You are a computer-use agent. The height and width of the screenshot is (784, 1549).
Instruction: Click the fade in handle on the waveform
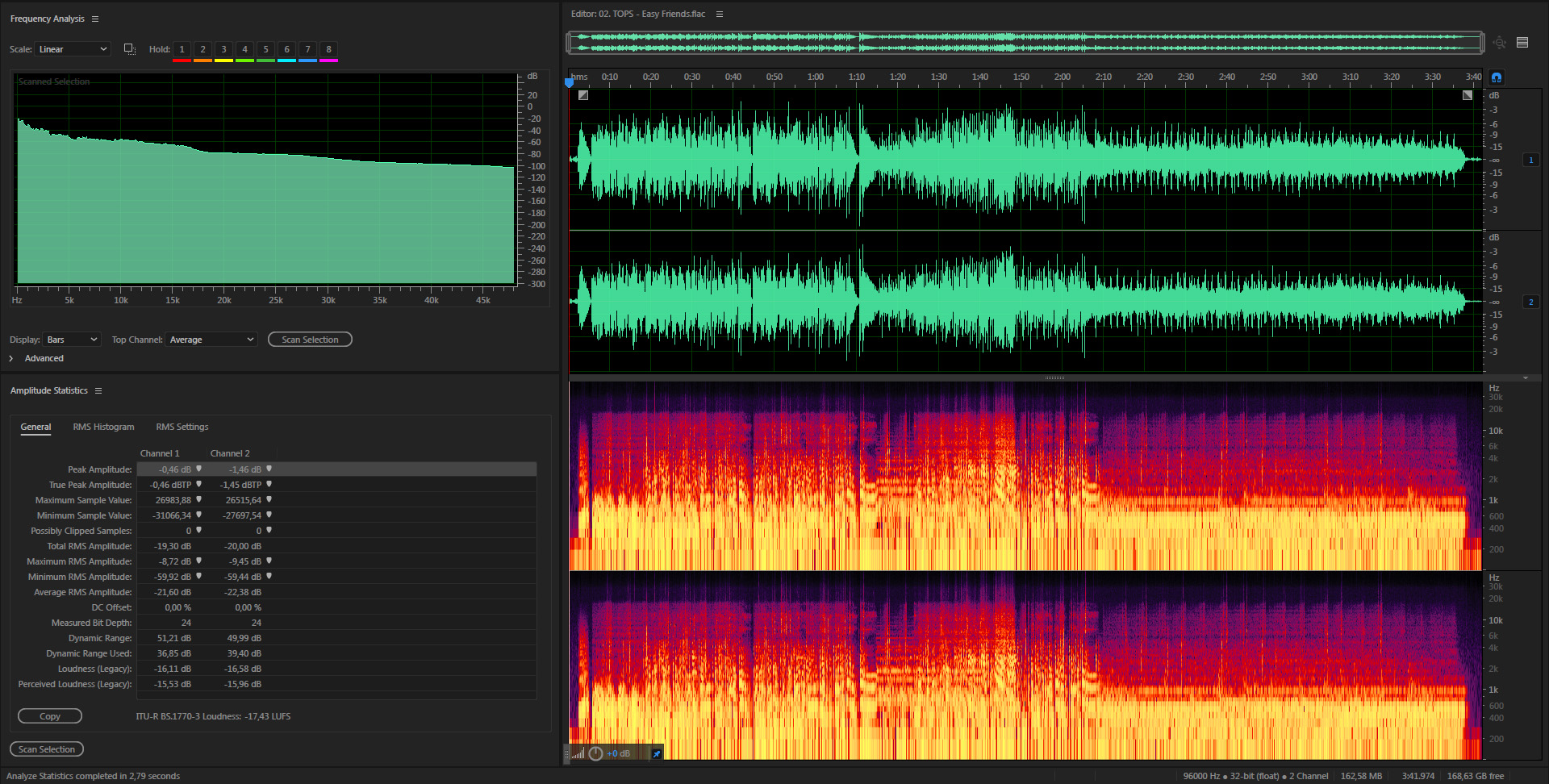[x=583, y=95]
